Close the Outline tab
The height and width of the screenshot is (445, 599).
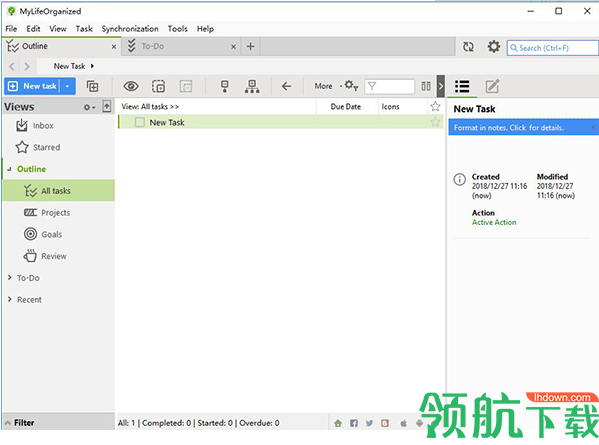point(114,47)
